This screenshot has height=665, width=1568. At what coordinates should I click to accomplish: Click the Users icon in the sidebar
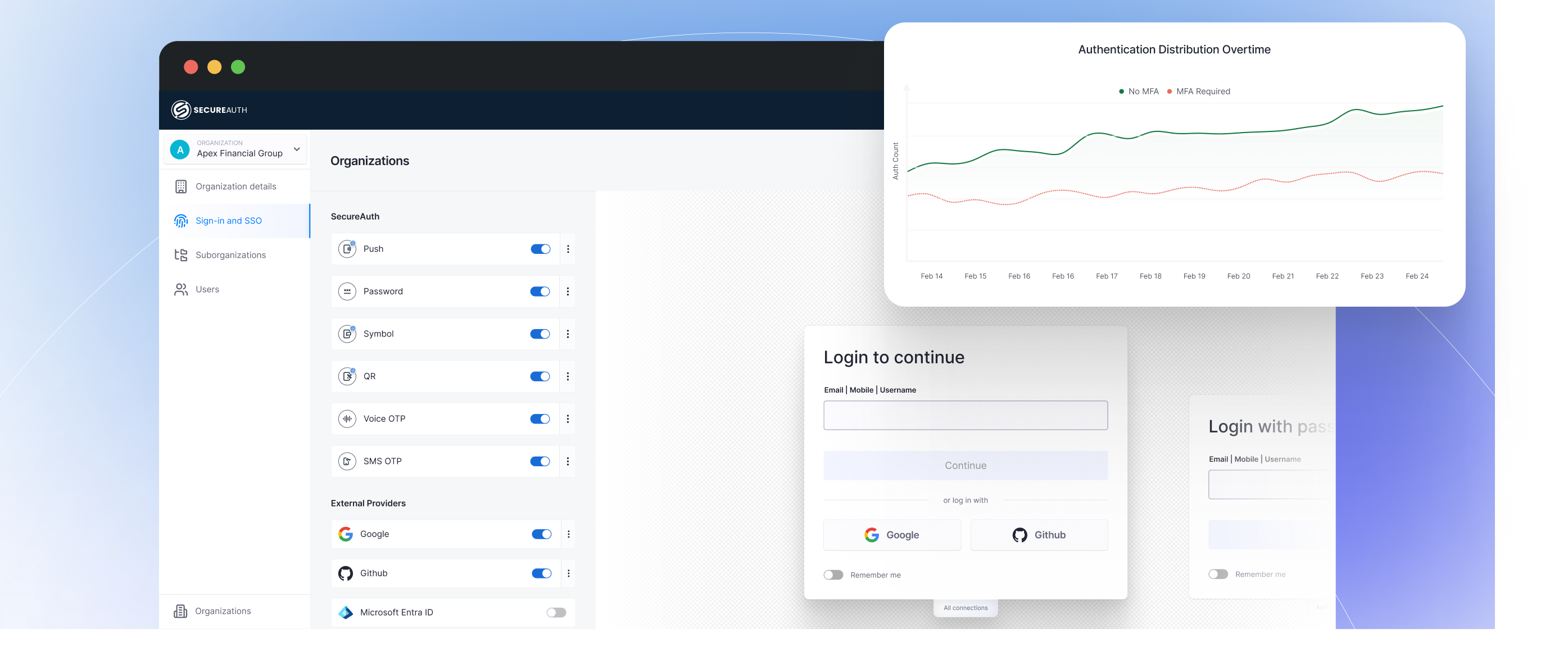tap(181, 289)
